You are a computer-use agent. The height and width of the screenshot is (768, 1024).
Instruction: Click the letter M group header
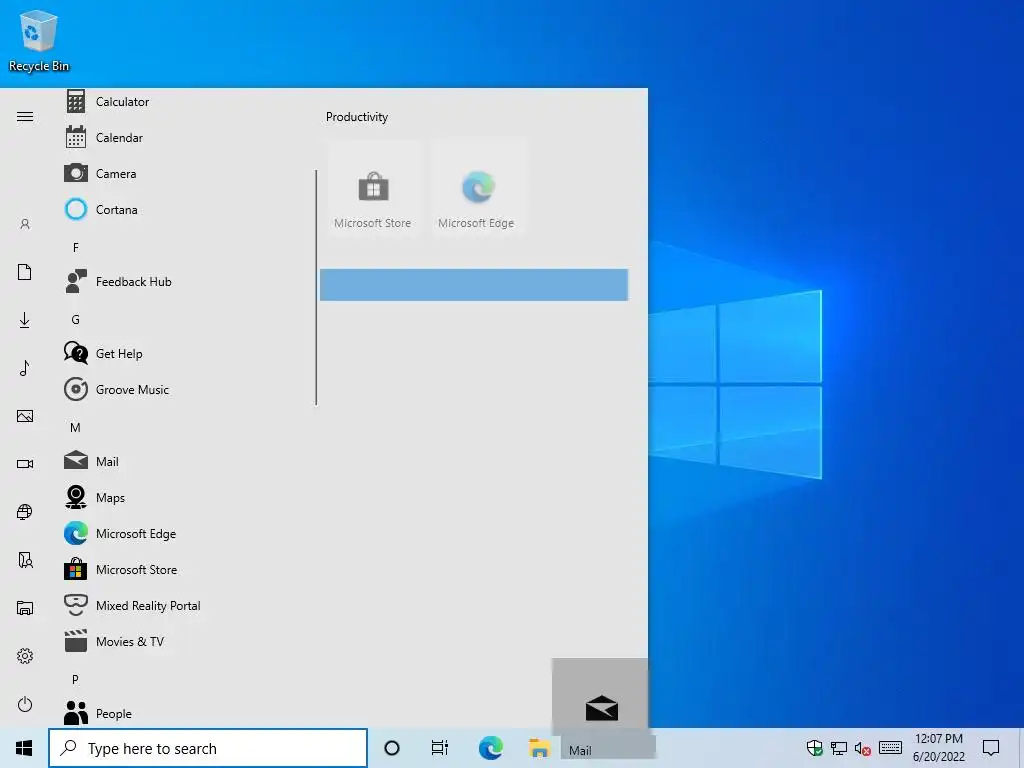pyautogui.click(x=75, y=428)
